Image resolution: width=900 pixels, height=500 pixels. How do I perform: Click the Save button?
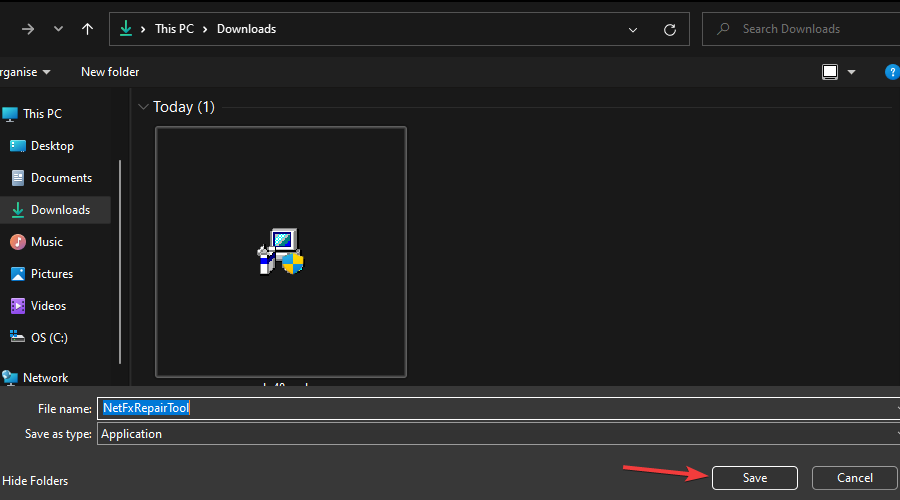[x=755, y=478]
